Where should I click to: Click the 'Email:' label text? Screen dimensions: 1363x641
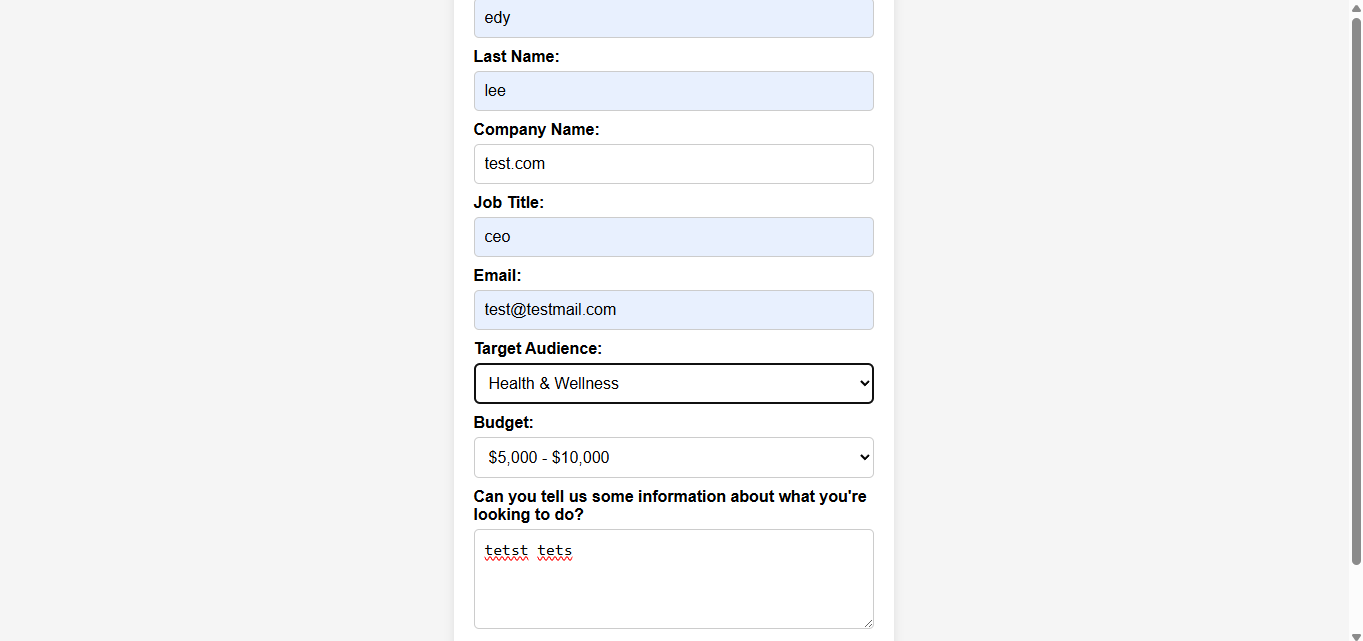point(497,276)
